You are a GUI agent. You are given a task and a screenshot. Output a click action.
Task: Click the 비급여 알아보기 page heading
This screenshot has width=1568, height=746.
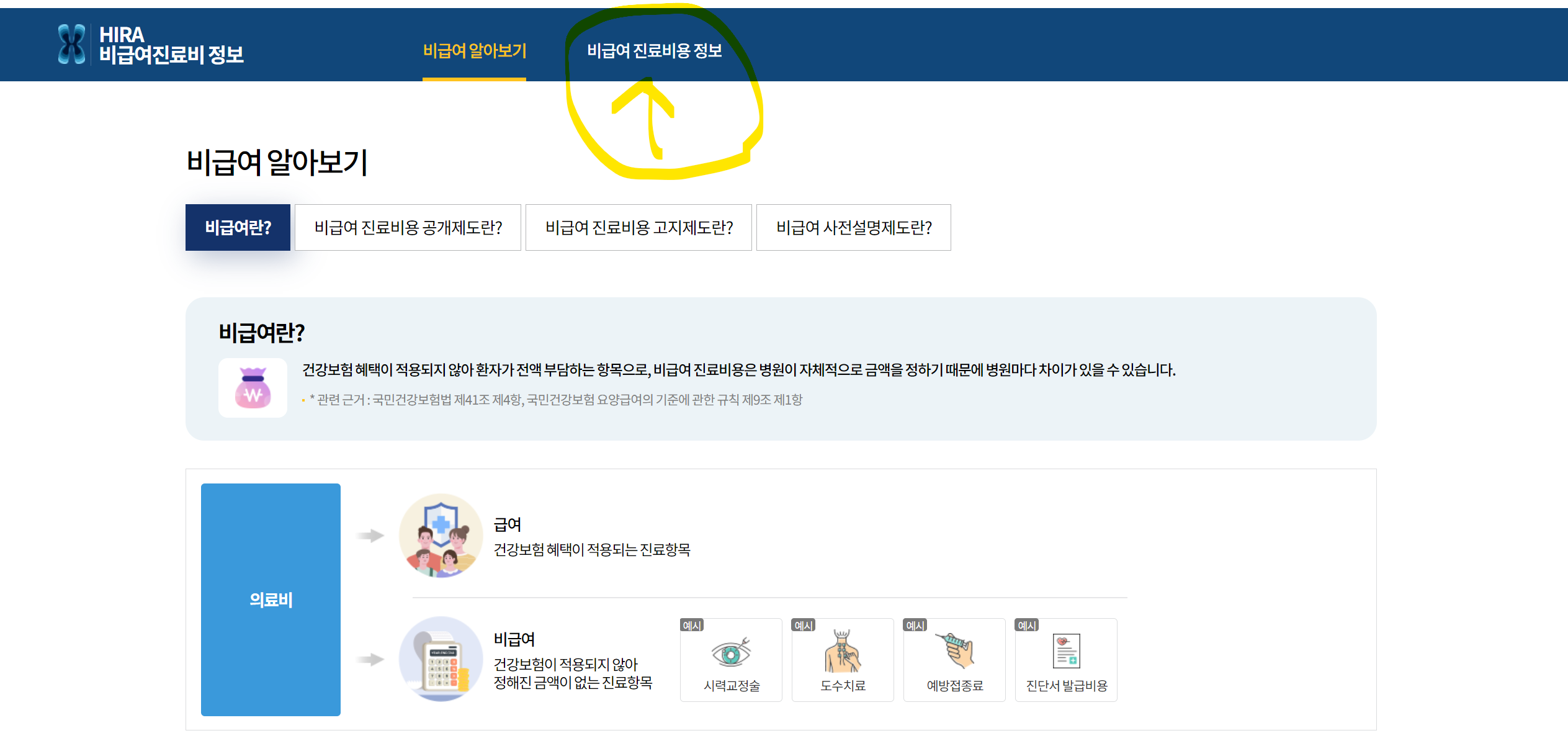[277, 163]
